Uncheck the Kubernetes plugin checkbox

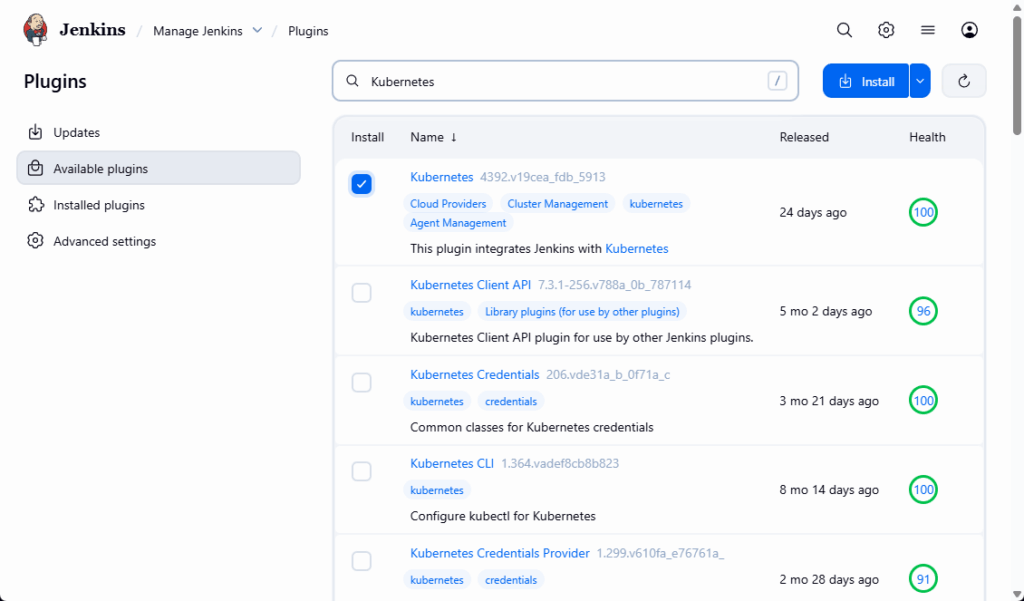362,184
